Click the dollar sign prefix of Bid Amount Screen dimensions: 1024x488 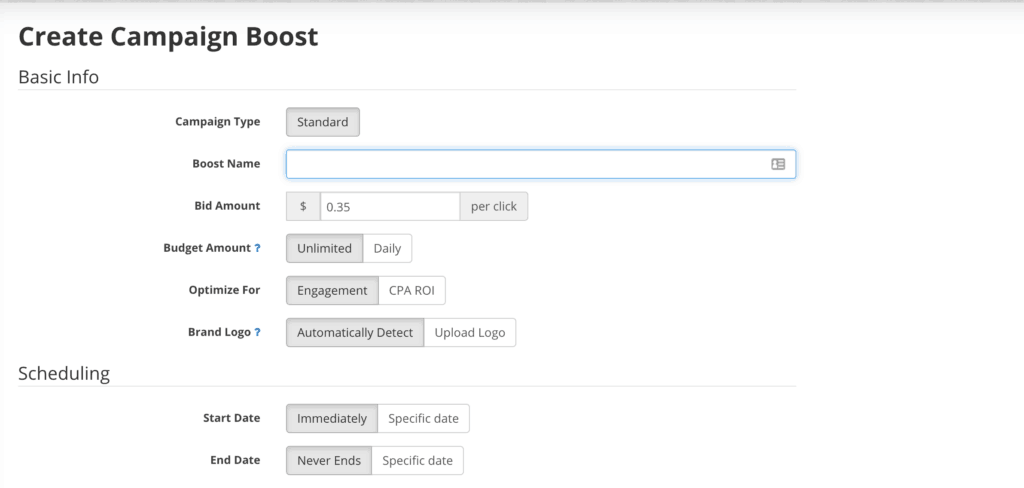303,206
